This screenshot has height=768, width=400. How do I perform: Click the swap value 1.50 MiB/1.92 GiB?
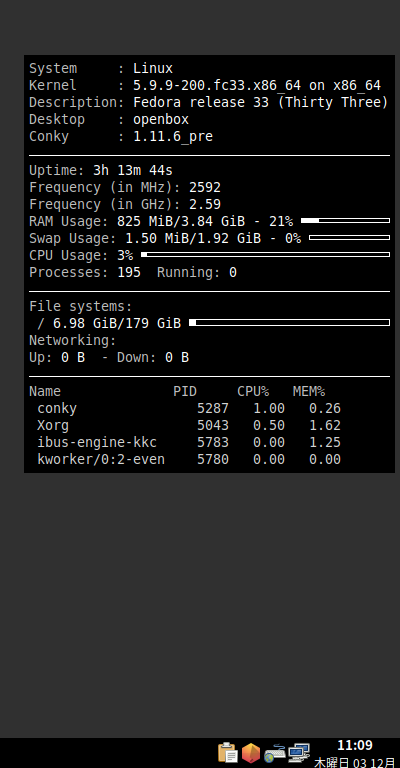point(193,239)
